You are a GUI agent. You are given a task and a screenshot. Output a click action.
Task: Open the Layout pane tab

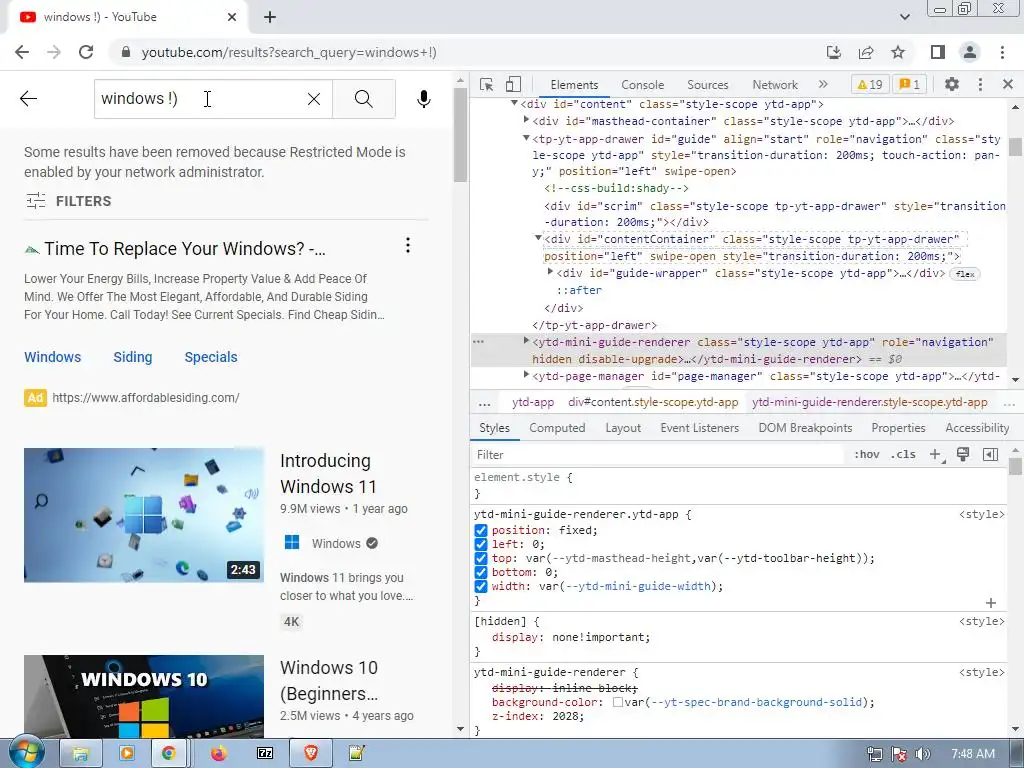coord(623,428)
